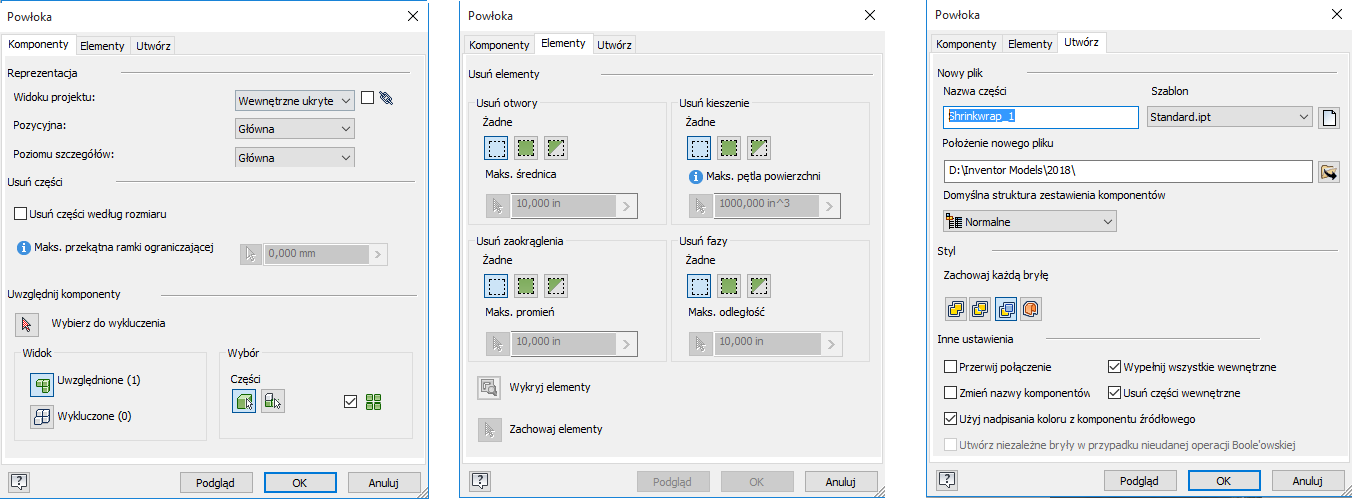Screen dimensions: 1352x499
Task: Open help in the Komponenty dialog
Action: tap(19, 482)
